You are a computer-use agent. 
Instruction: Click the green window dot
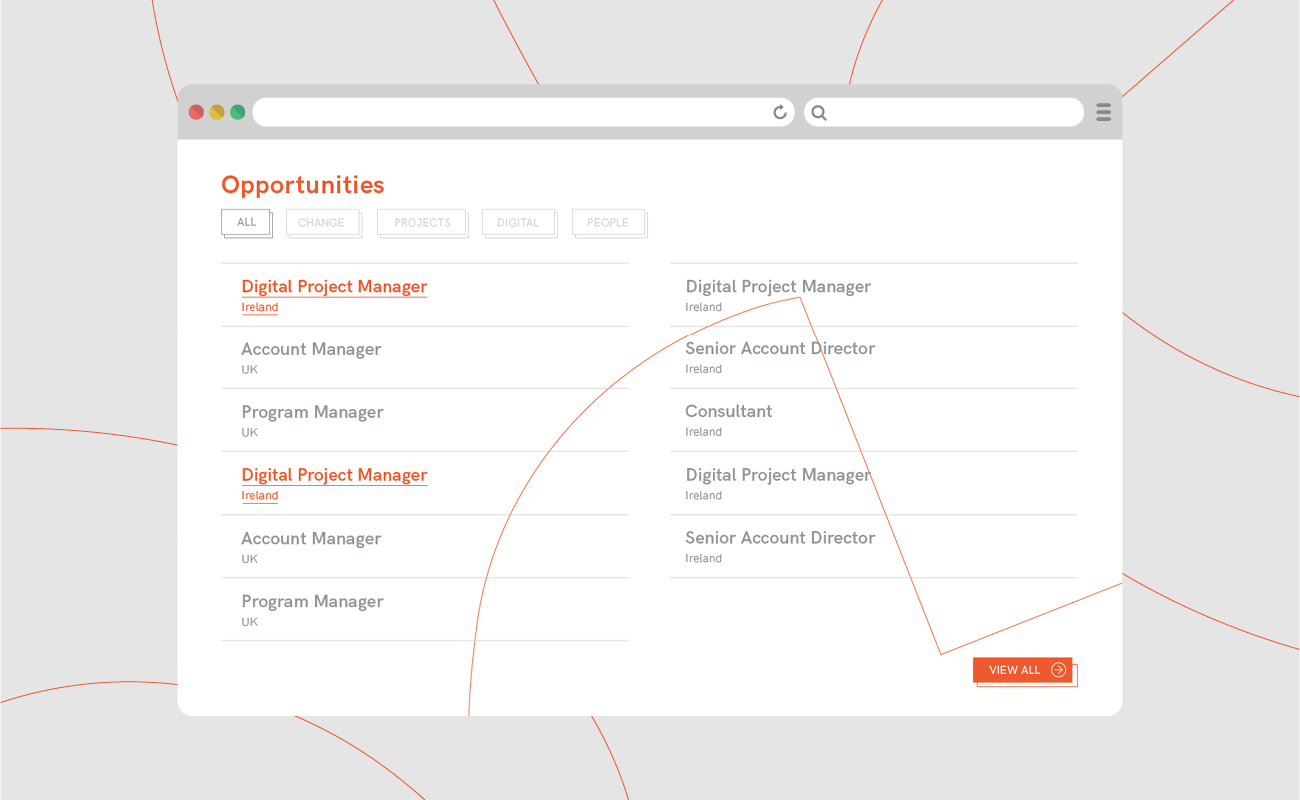pyautogui.click(x=237, y=112)
